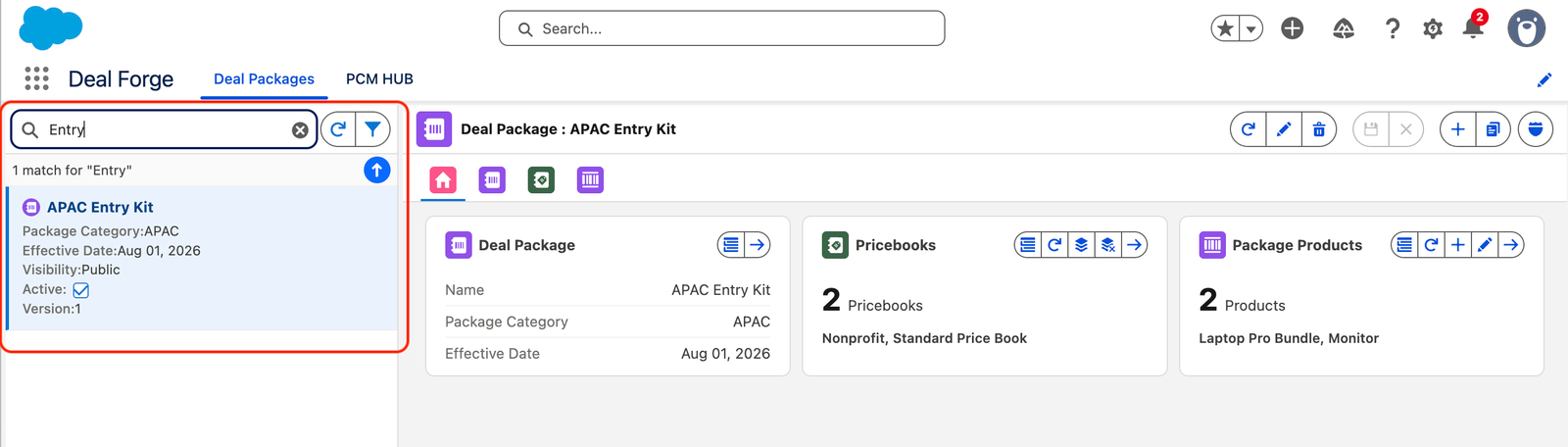
Task: Click 'Laptop Pro Bundle, Monitor' text
Action: pos(1289,338)
